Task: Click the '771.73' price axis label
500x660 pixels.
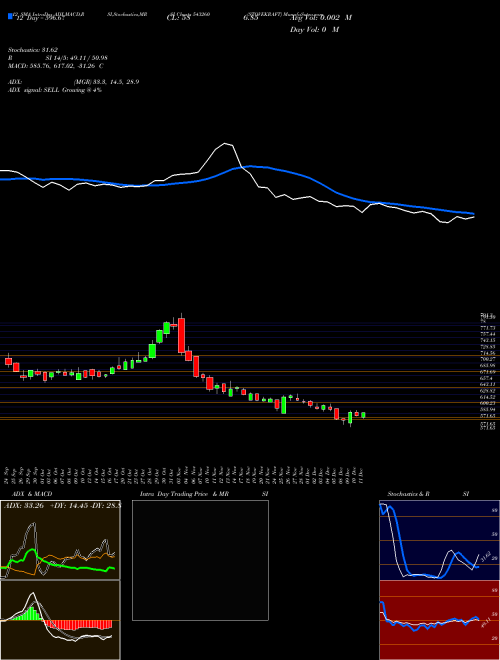Action: [x=488, y=327]
